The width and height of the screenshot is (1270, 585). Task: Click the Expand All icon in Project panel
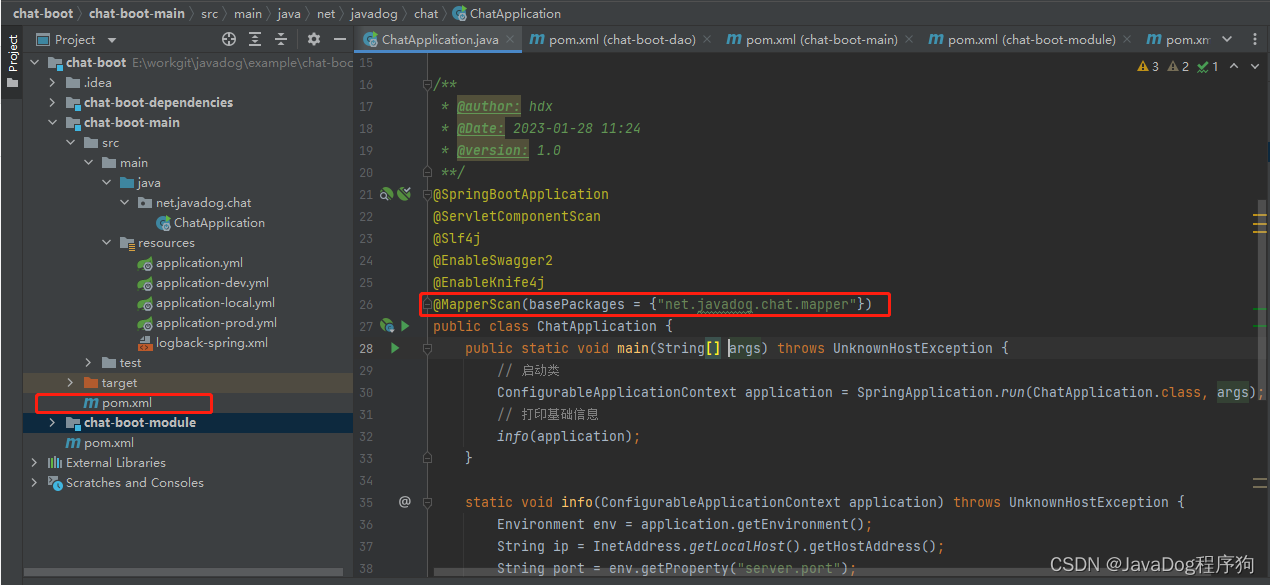pos(256,39)
